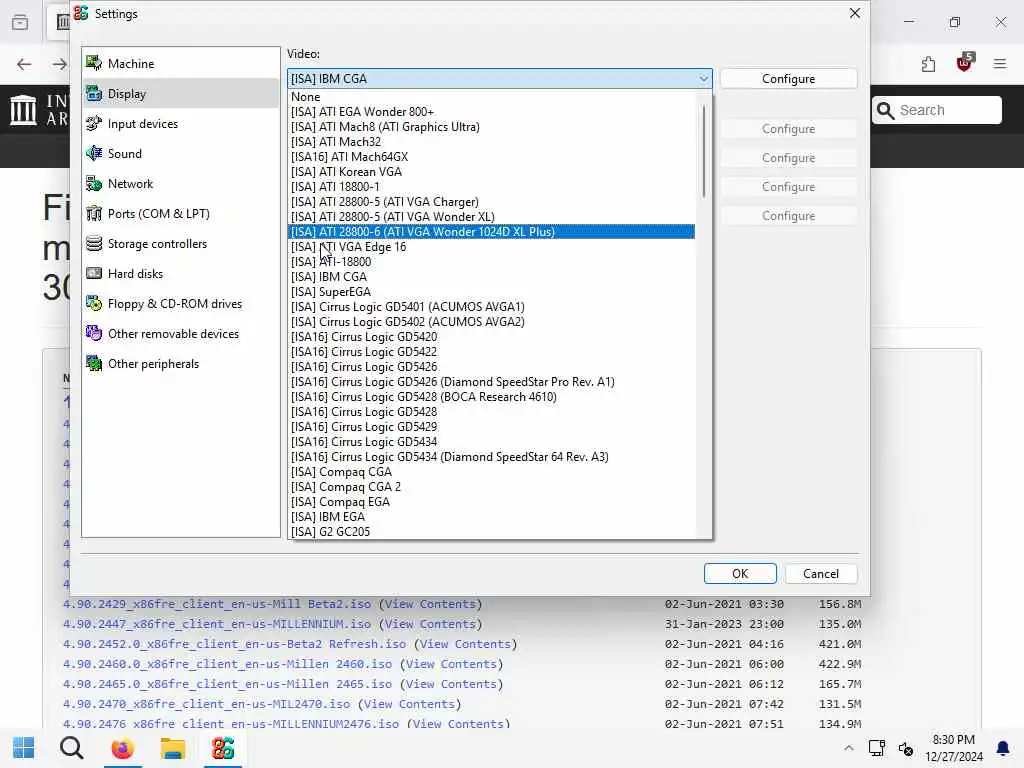
Task: Click the uBlock shield icon in browser
Action: coord(965,63)
